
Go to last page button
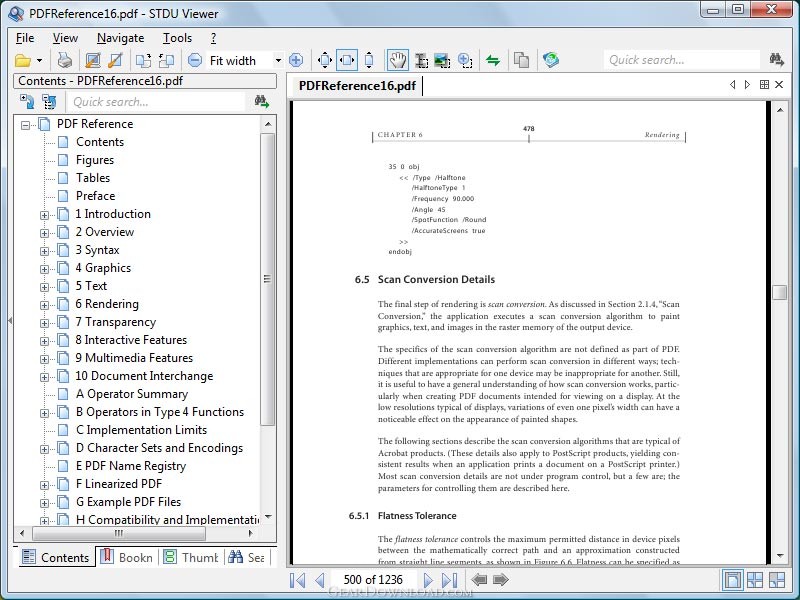point(449,580)
